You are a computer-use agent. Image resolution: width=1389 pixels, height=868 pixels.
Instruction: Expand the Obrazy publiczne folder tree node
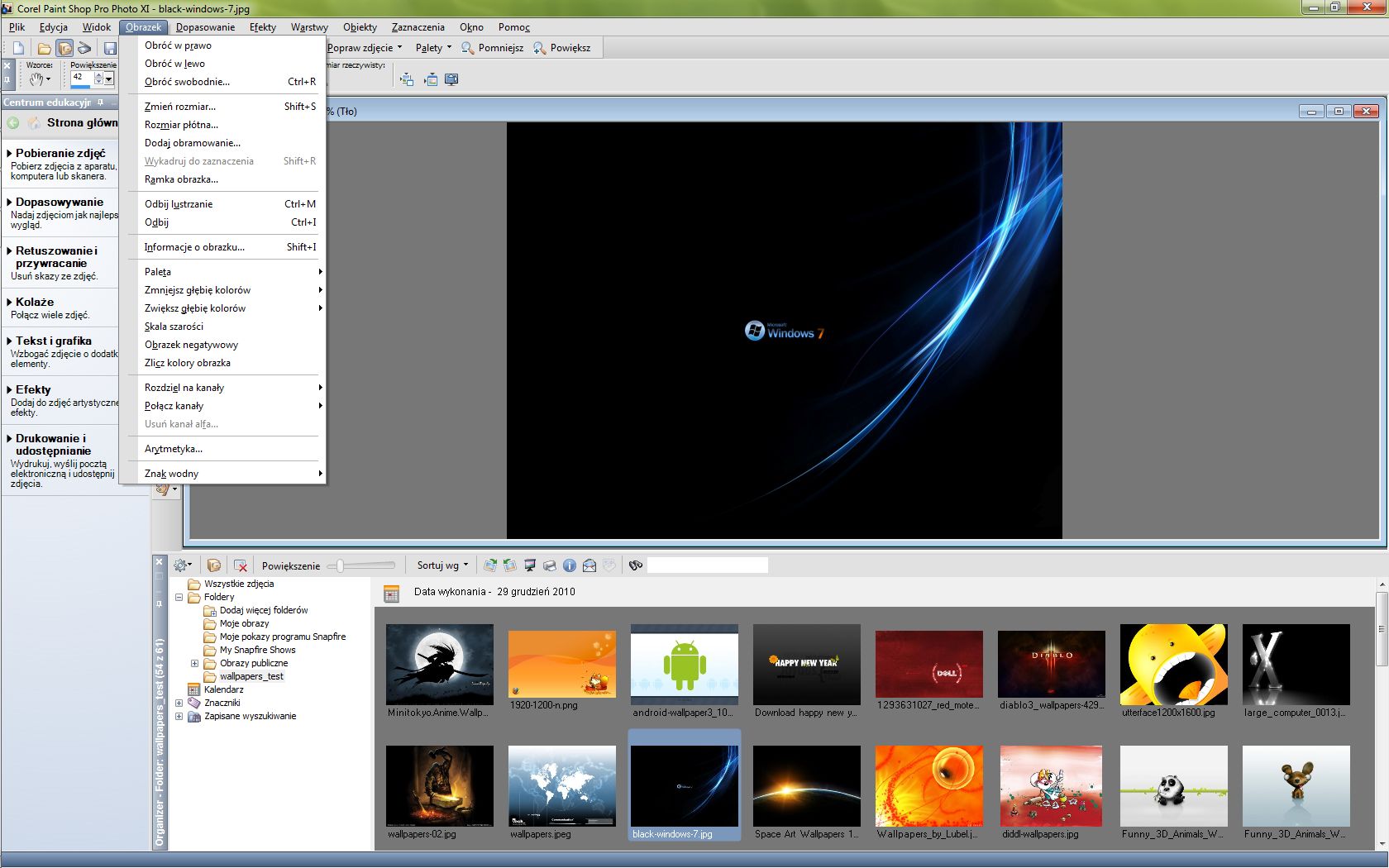coord(194,663)
